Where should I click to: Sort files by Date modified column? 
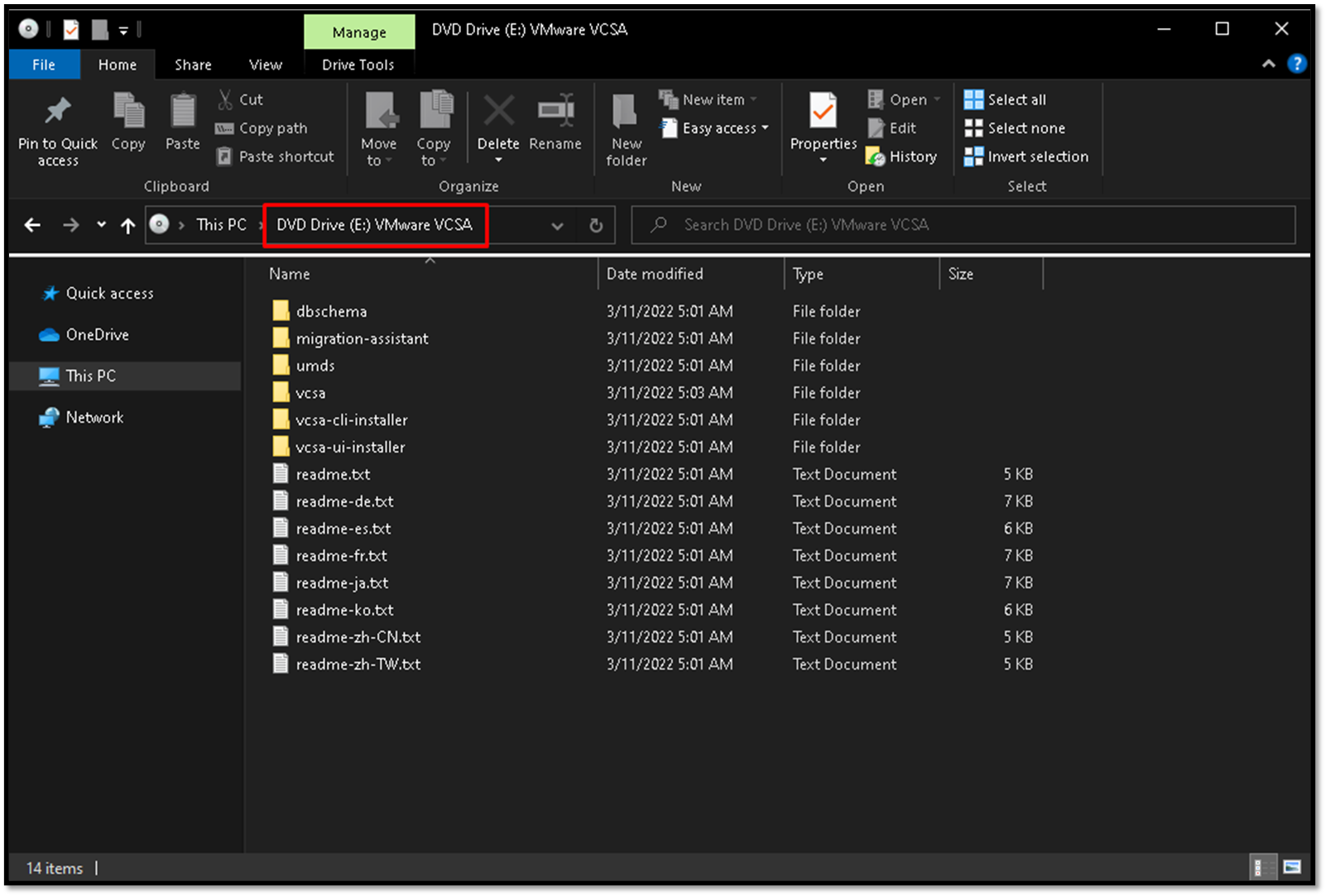point(655,274)
